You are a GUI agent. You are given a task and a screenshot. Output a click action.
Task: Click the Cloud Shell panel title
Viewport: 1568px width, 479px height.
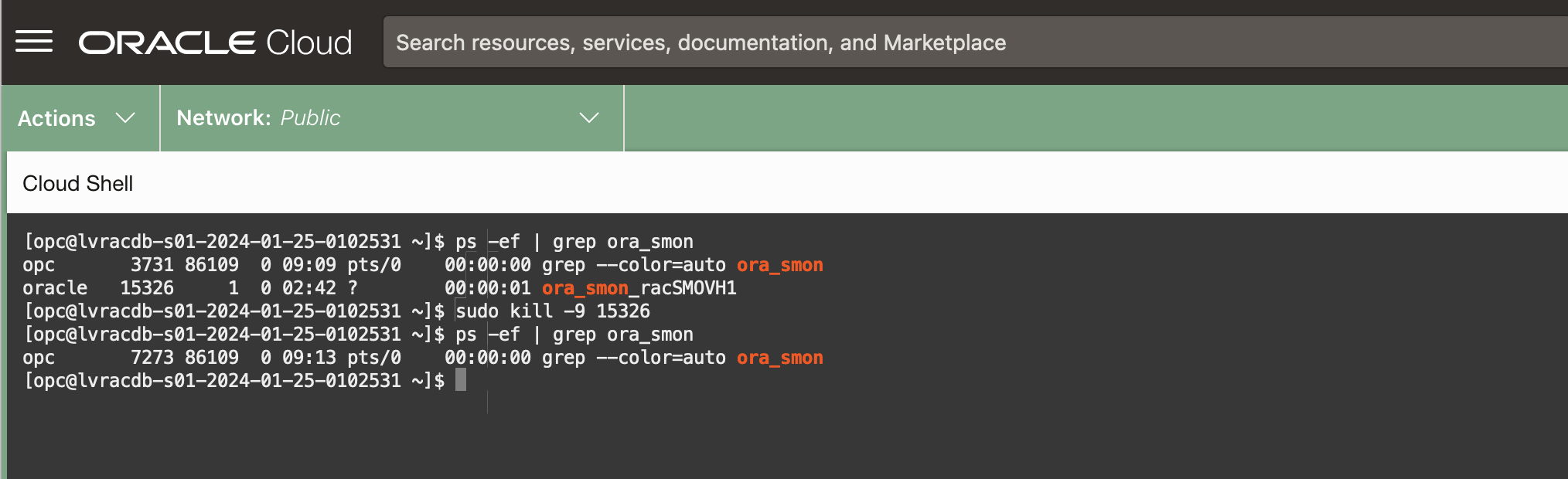78,183
